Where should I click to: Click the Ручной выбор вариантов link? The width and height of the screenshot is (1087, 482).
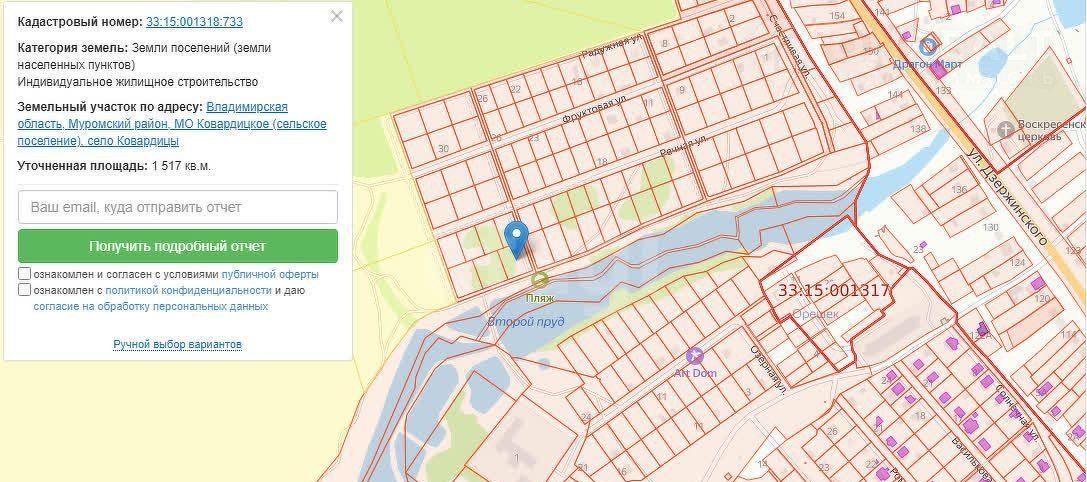pyautogui.click(x=177, y=344)
